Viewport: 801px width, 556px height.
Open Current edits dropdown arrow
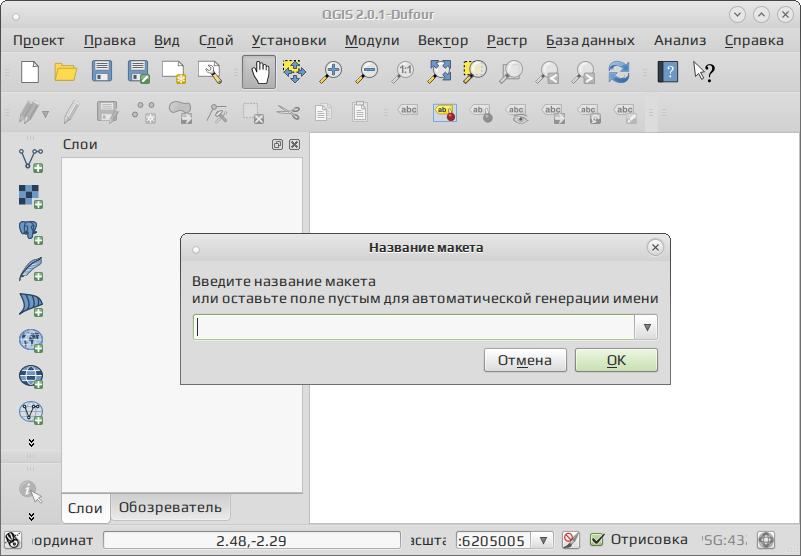coord(46,114)
